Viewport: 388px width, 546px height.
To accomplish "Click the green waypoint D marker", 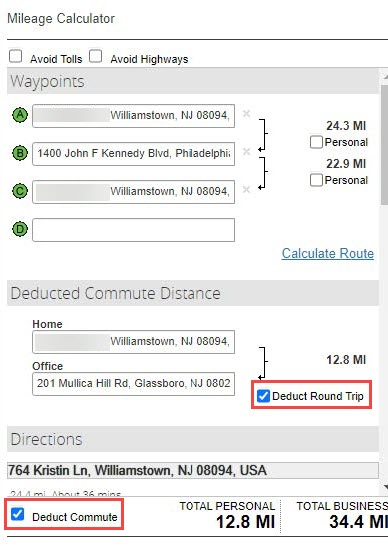I will click(x=20, y=229).
